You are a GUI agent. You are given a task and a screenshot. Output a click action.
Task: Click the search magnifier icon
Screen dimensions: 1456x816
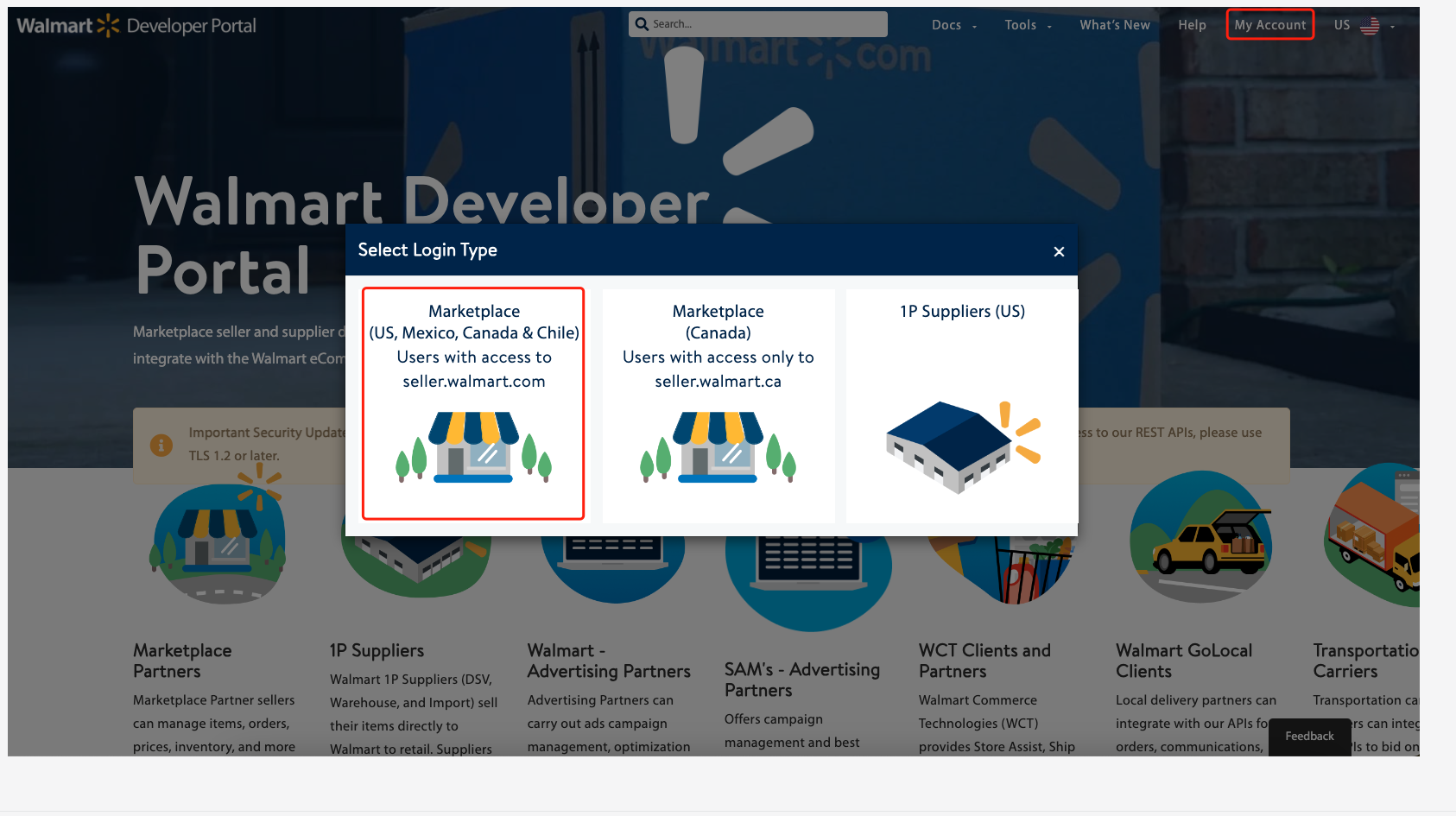point(642,24)
